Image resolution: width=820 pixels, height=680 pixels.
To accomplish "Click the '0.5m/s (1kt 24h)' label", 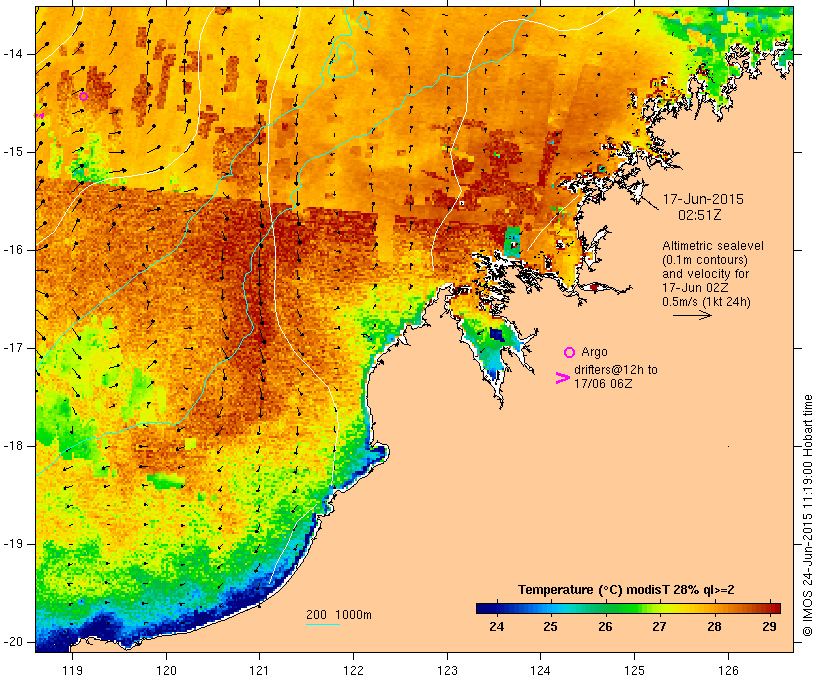I will click(706, 302).
